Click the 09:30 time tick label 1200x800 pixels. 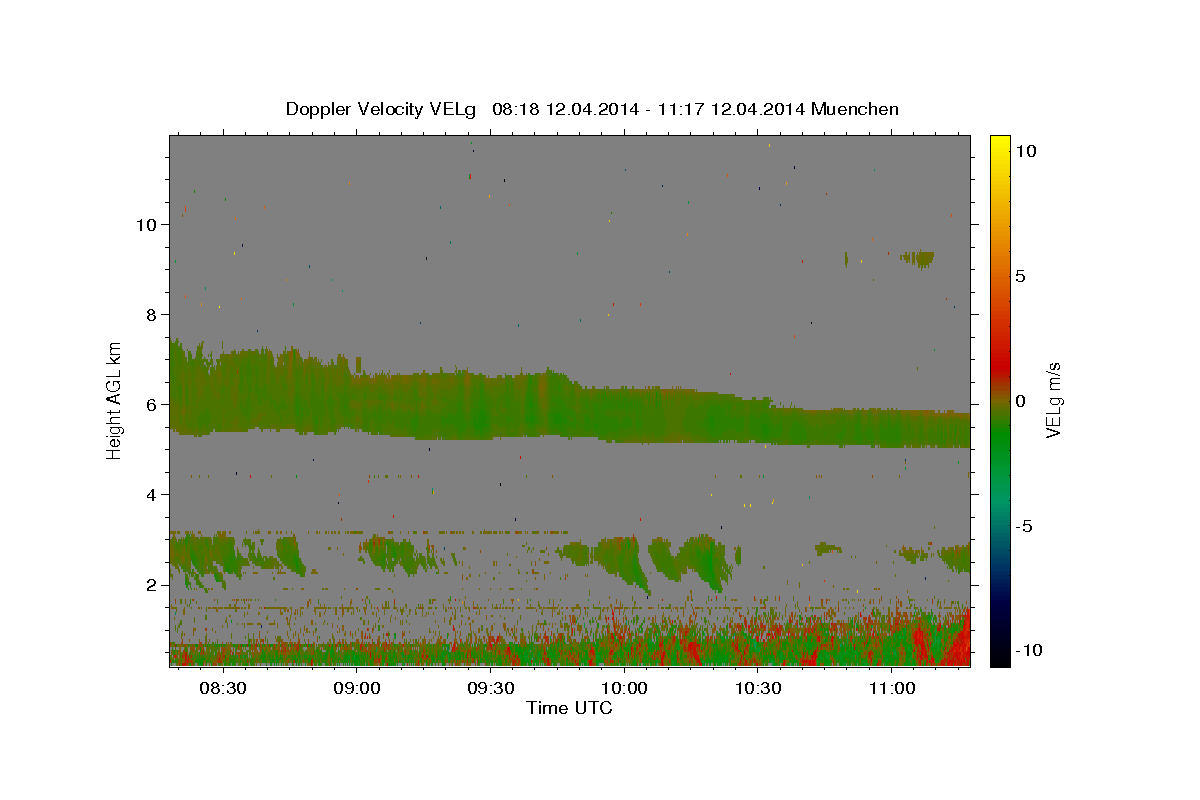tap(491, 689)
